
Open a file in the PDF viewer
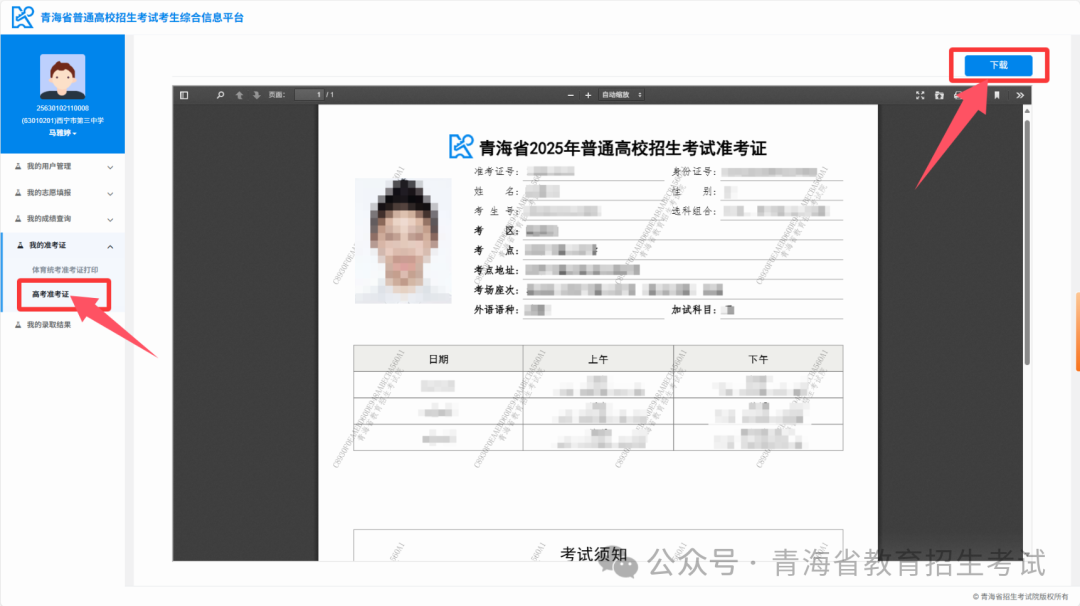tap(940, 95)
